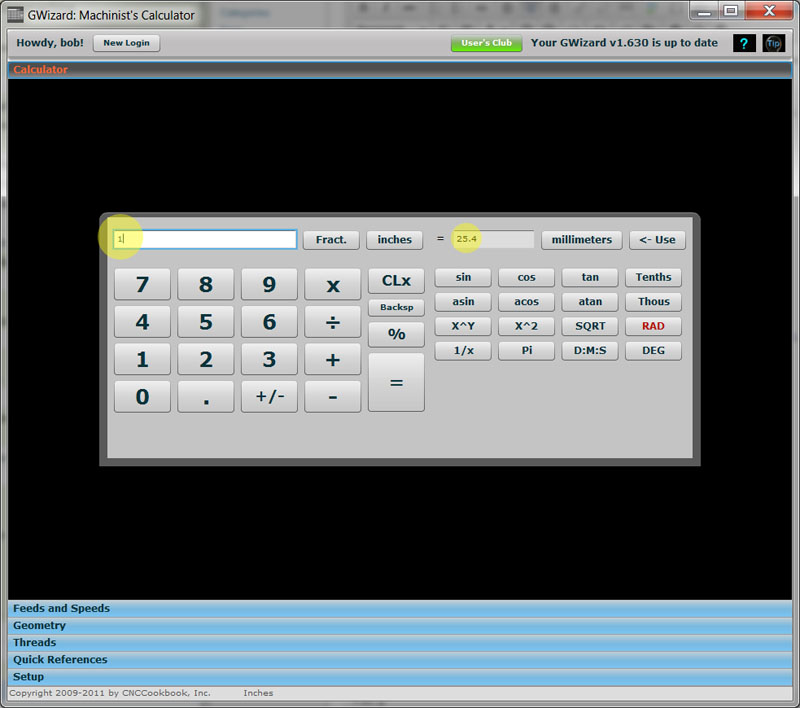Open the User's Club link
Viewport: 800px width, 708px height.
[486, 43]
